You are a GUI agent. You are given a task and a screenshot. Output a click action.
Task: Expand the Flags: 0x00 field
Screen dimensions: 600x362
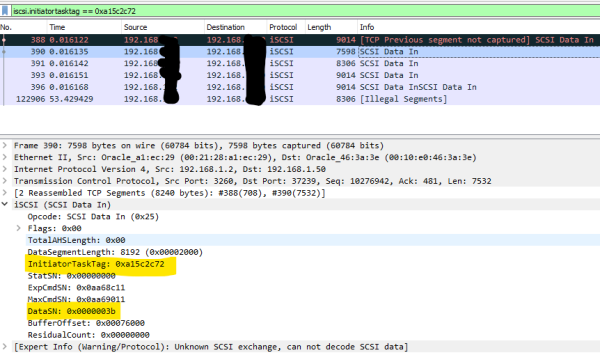(x=18, y=228)
